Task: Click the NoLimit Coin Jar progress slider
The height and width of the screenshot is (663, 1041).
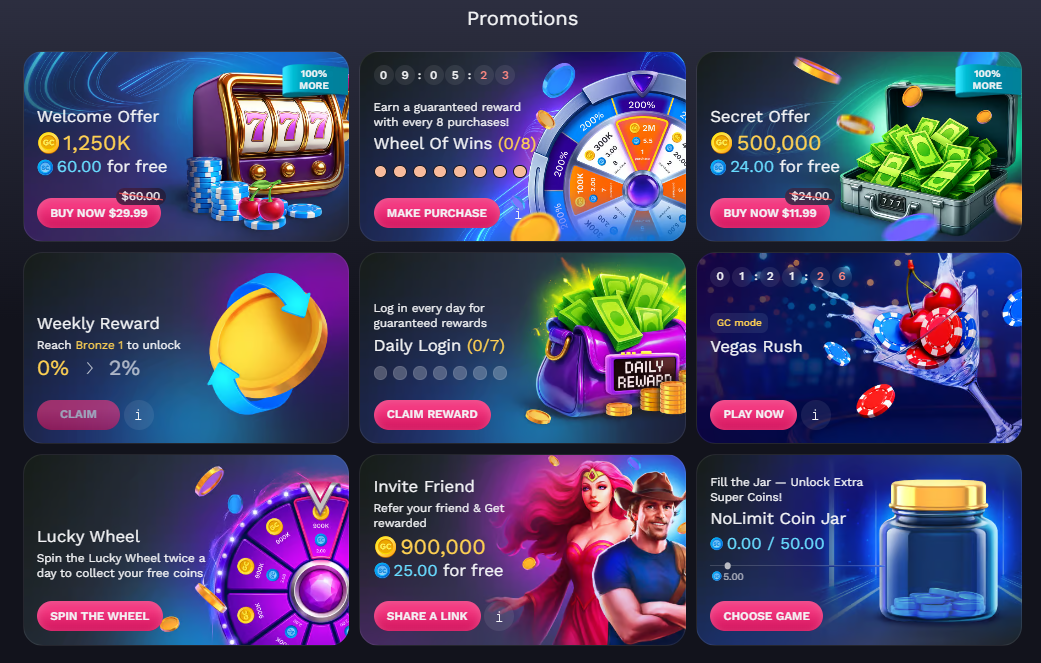Action: coord(797,566)
